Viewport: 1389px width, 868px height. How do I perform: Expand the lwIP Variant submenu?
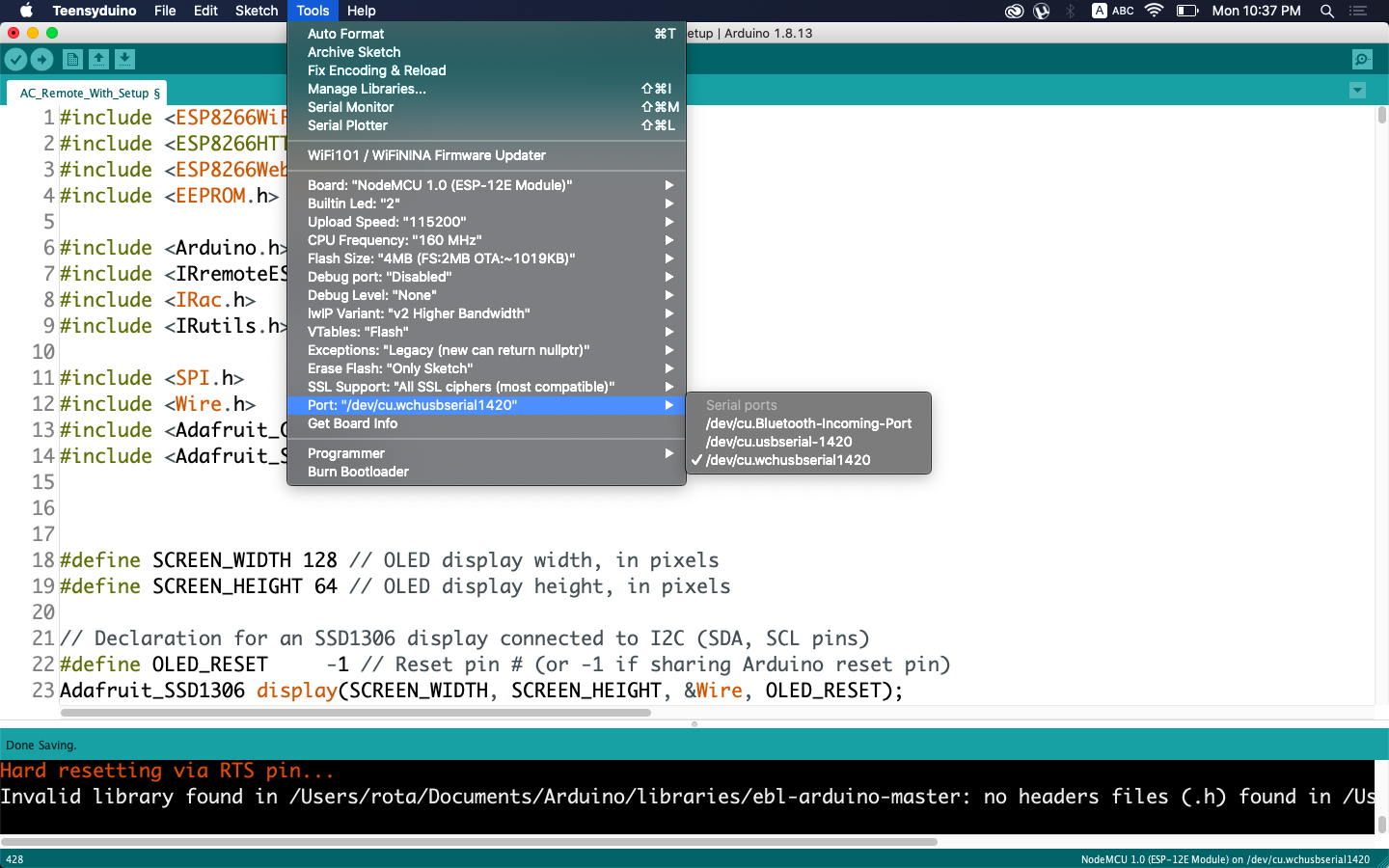(486, 313)
